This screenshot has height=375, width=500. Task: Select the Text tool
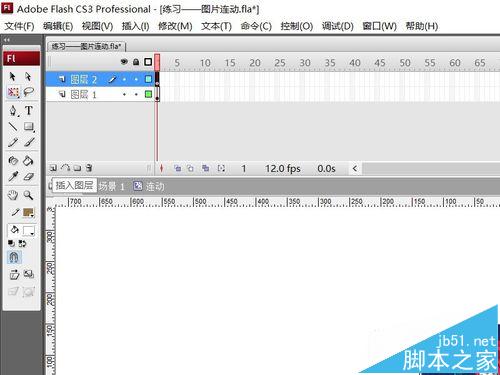(29, 110)
